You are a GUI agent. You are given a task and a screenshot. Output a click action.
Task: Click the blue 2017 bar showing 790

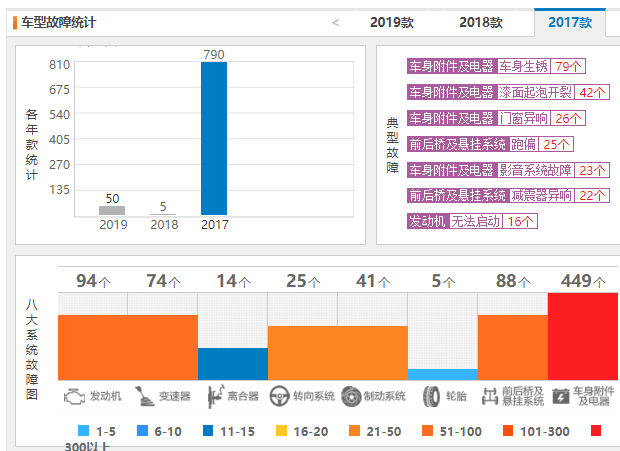tap(214, 138)
